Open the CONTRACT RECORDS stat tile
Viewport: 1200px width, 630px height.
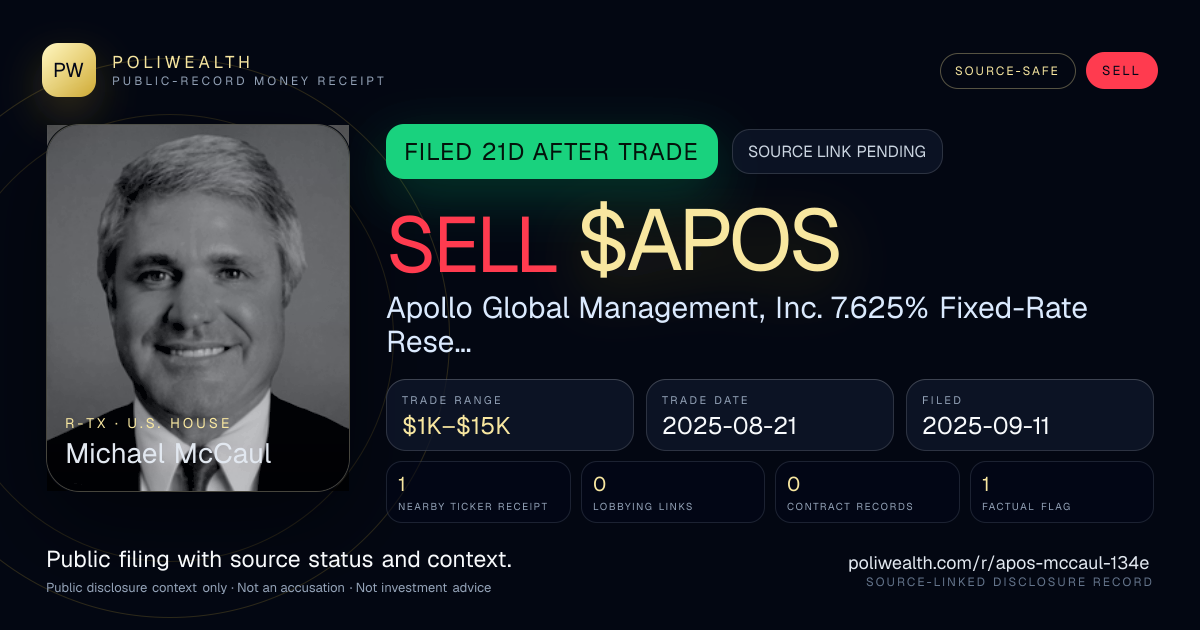867,492
